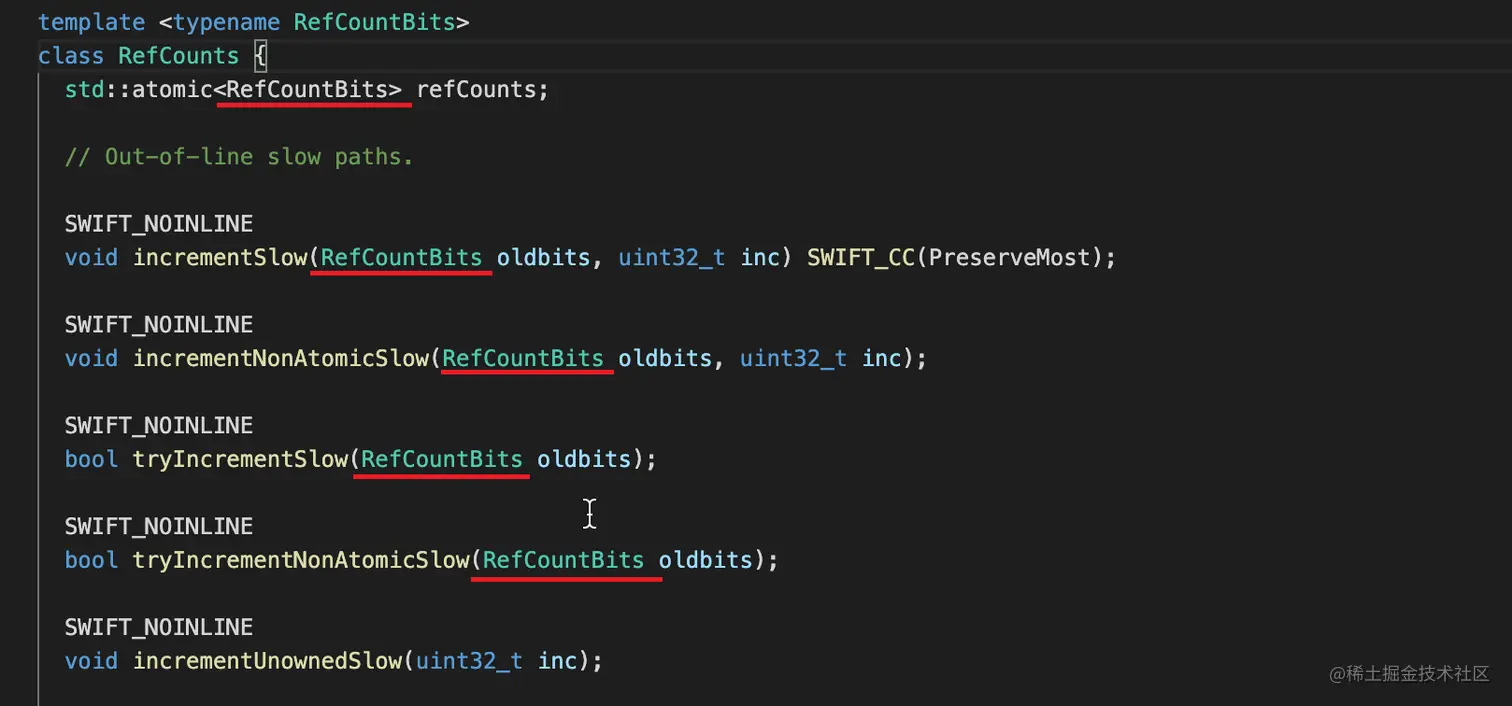Click 'std::atomic' in the member declaration
The image size is (1512, 706).
click(139, 89)
